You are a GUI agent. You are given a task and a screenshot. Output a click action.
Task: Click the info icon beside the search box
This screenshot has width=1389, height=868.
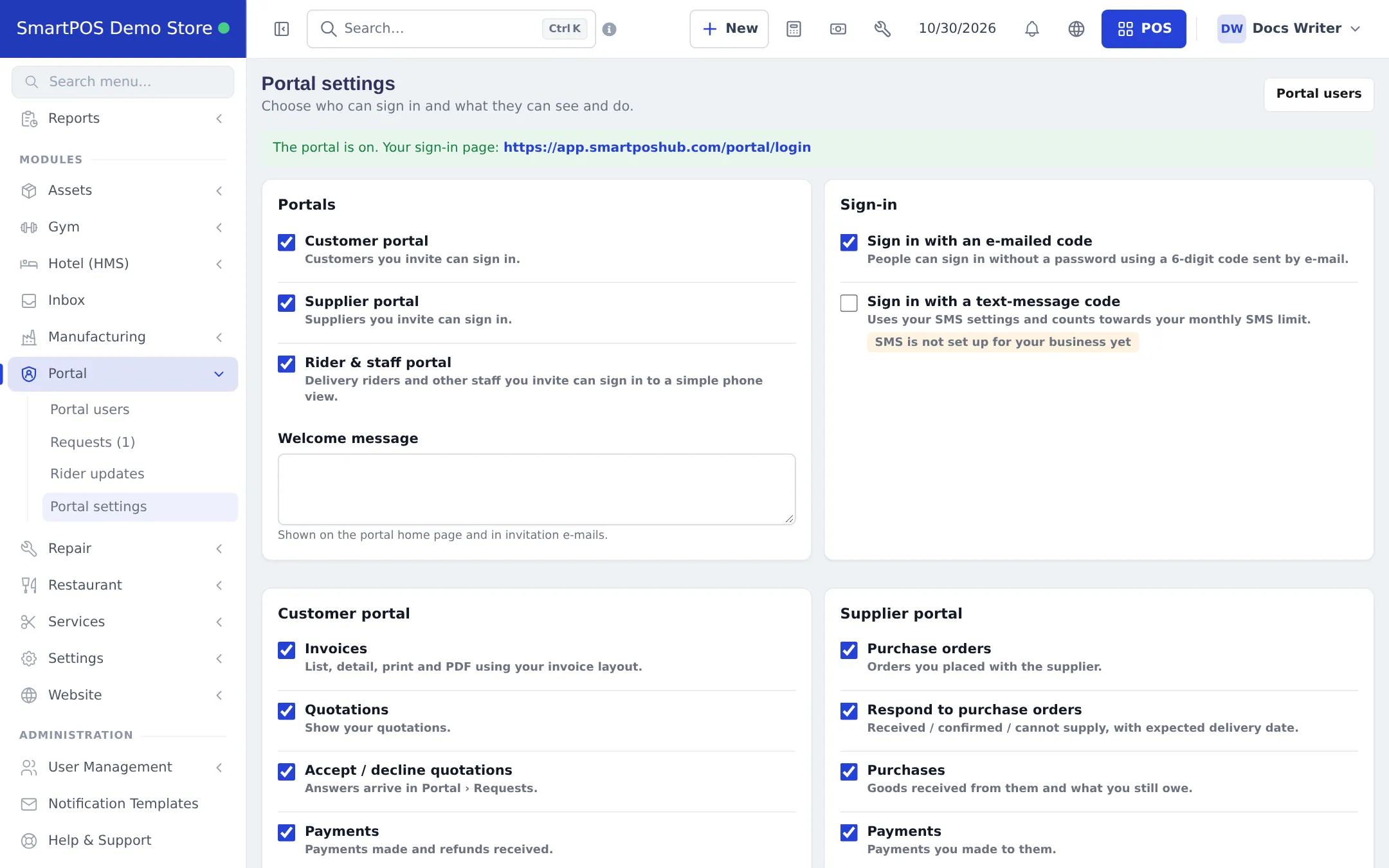pos(610,29)
